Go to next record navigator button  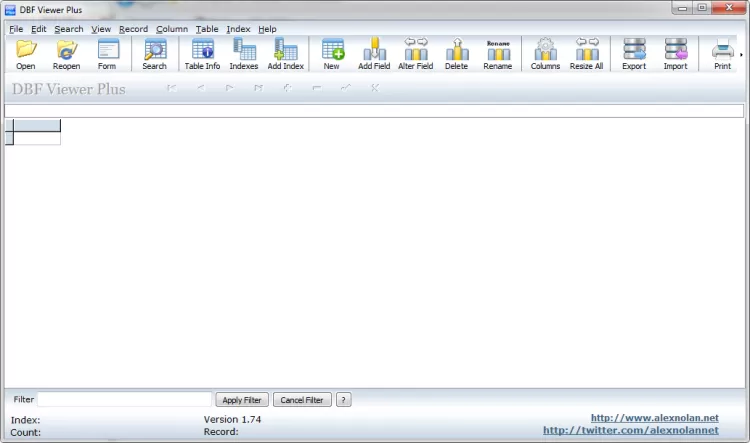click(230, 88)
